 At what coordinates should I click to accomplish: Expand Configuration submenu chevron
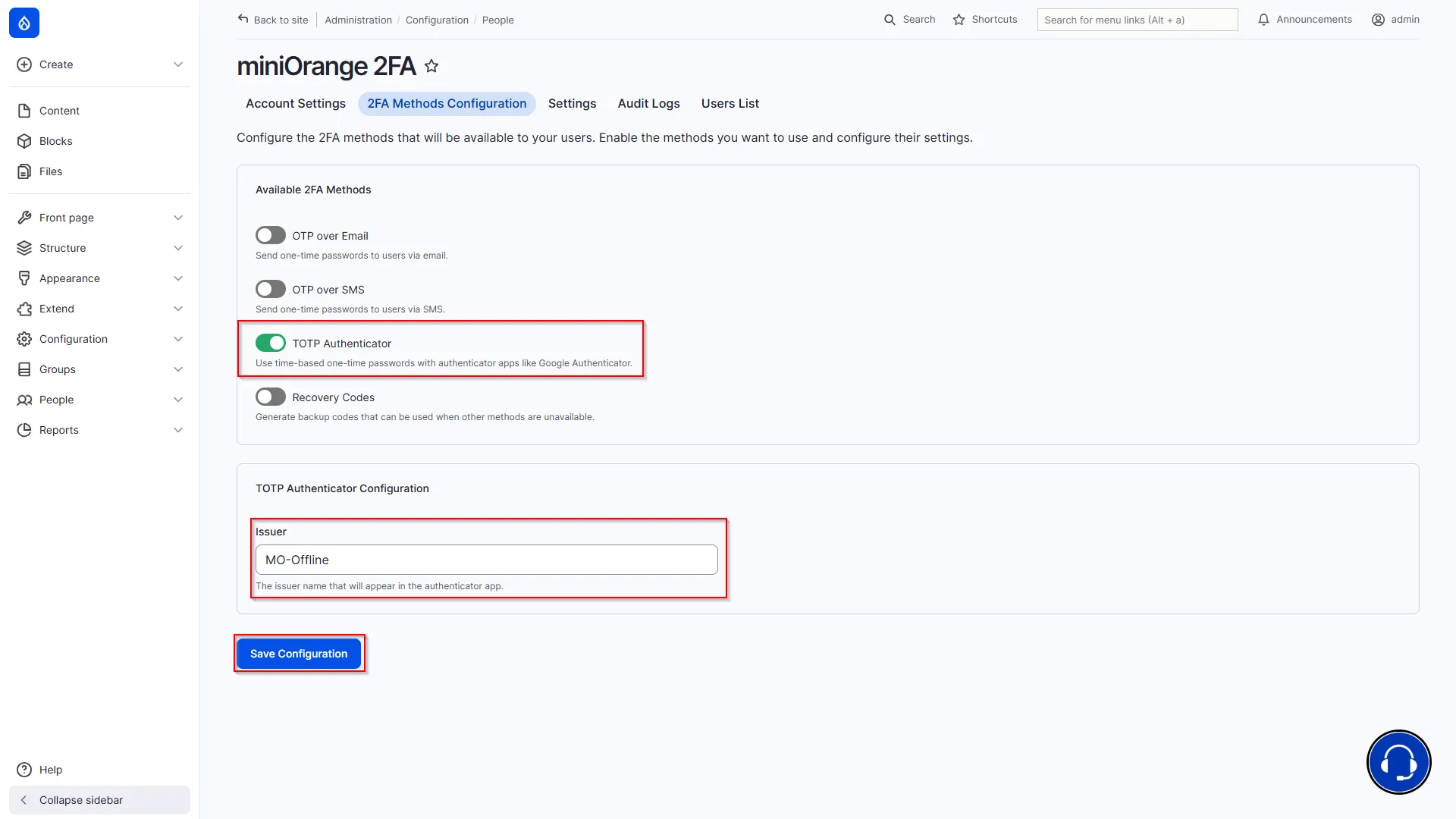(x=178, y=339)
